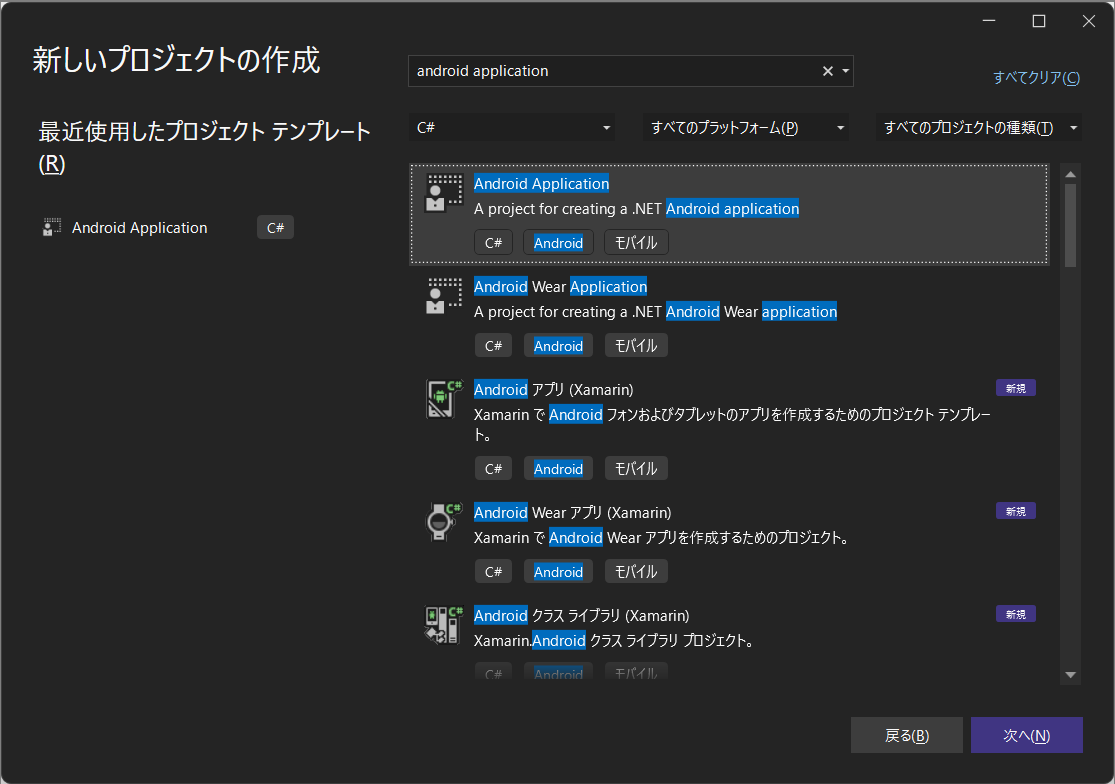Click the template list scrollbar thumb

[x=1070, y=225]
